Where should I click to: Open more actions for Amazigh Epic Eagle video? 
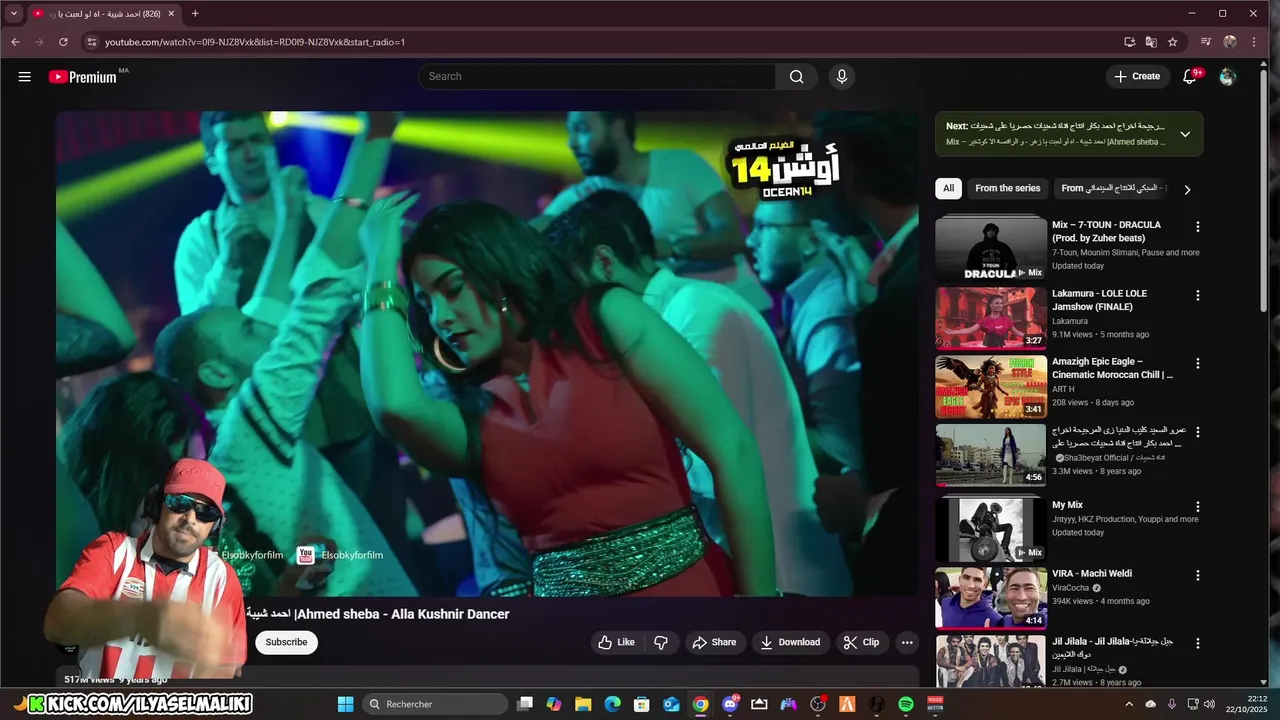(x=1197, y=363)
